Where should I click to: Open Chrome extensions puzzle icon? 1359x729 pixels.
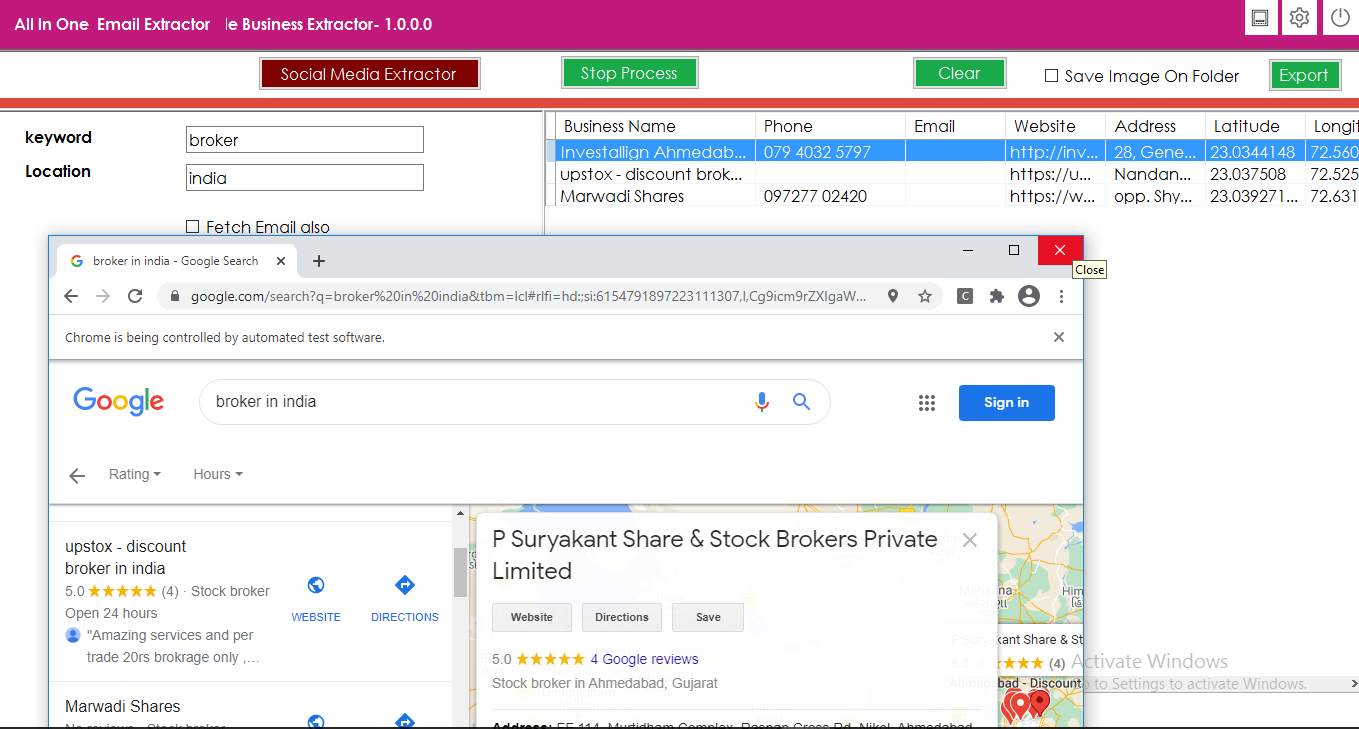click(x=996, y=296)
